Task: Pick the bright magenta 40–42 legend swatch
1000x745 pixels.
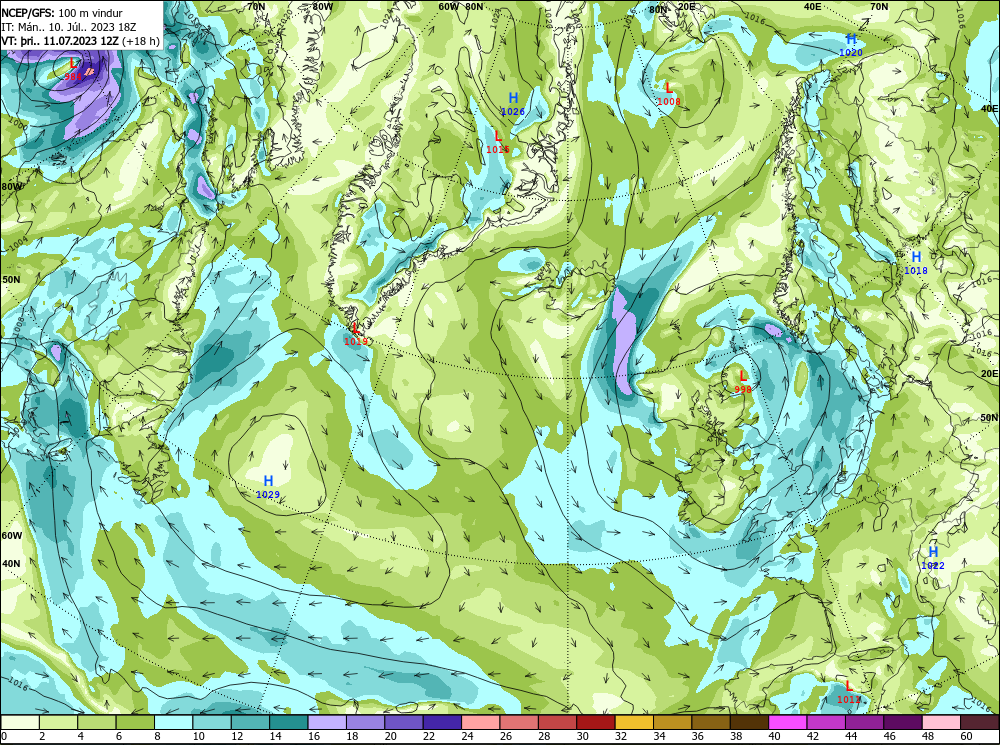Action: pyautogui.click(x=787, y=722)
